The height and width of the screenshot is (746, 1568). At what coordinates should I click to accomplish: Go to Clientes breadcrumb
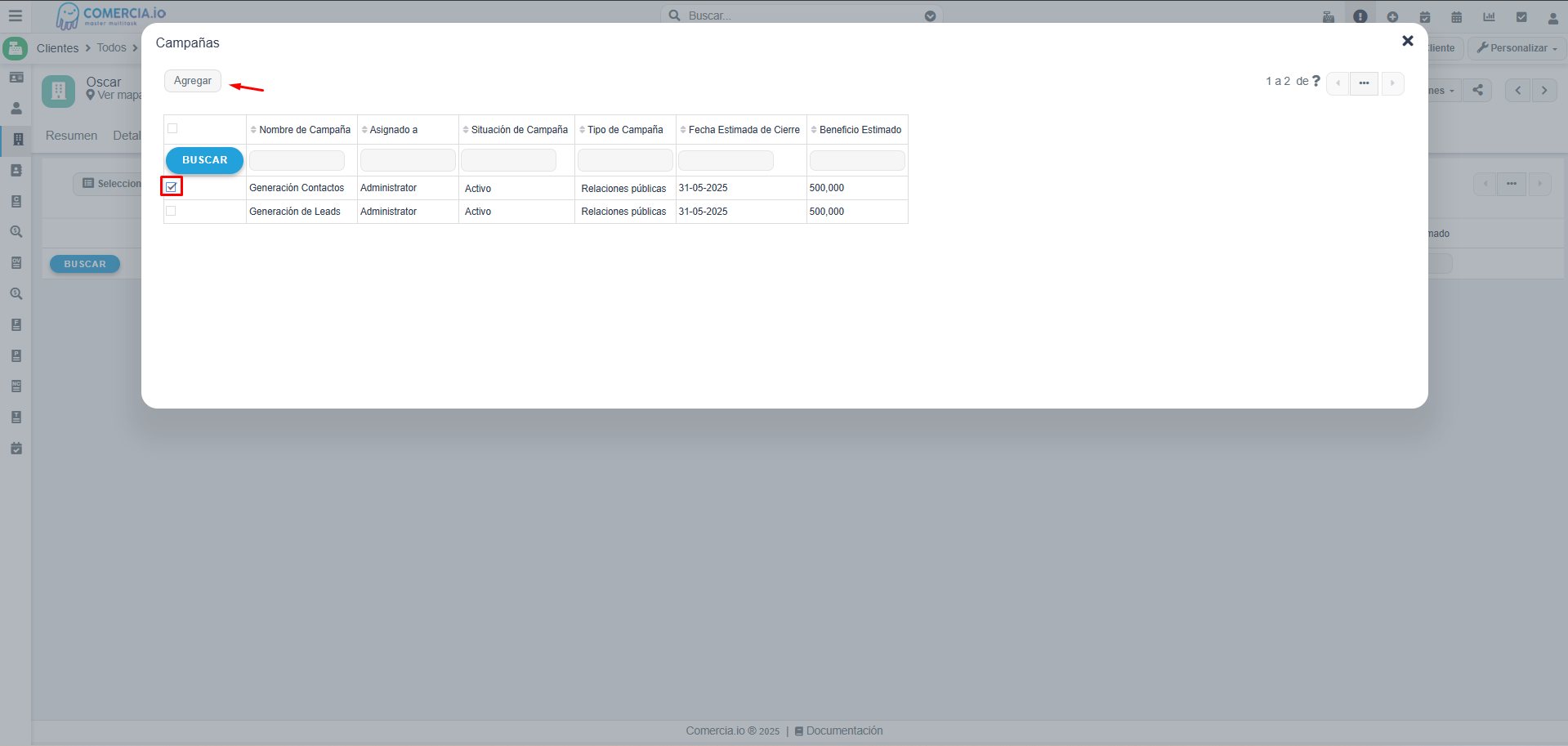57,48
